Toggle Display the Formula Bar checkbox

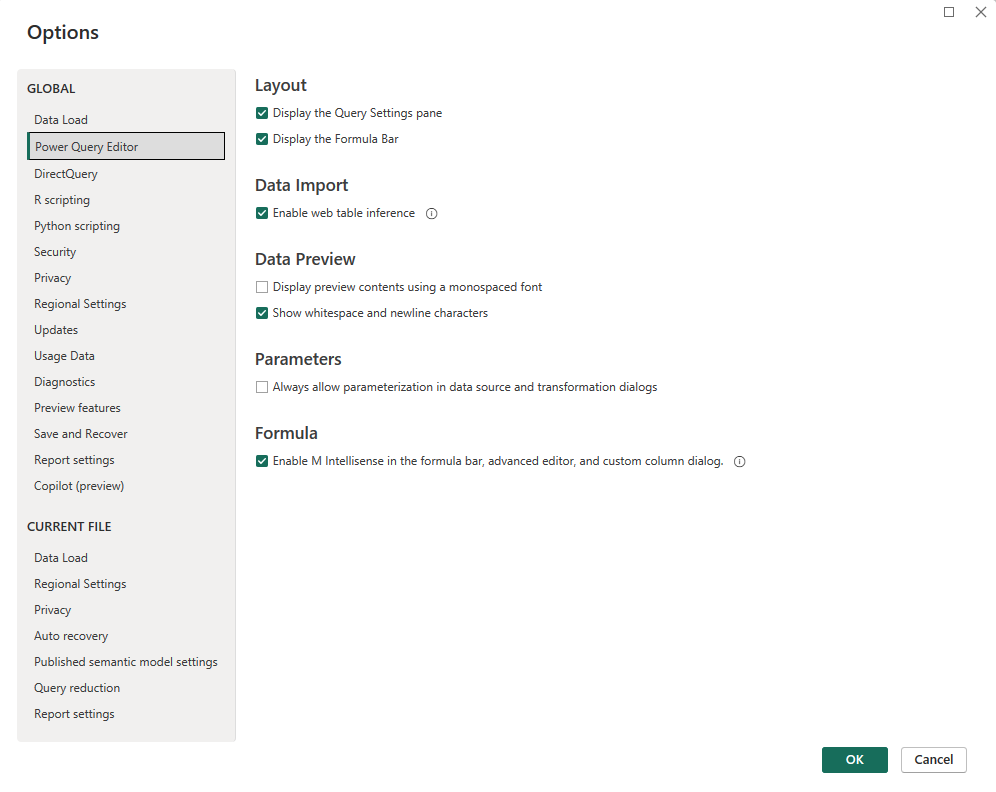click(x=262, y=139)
